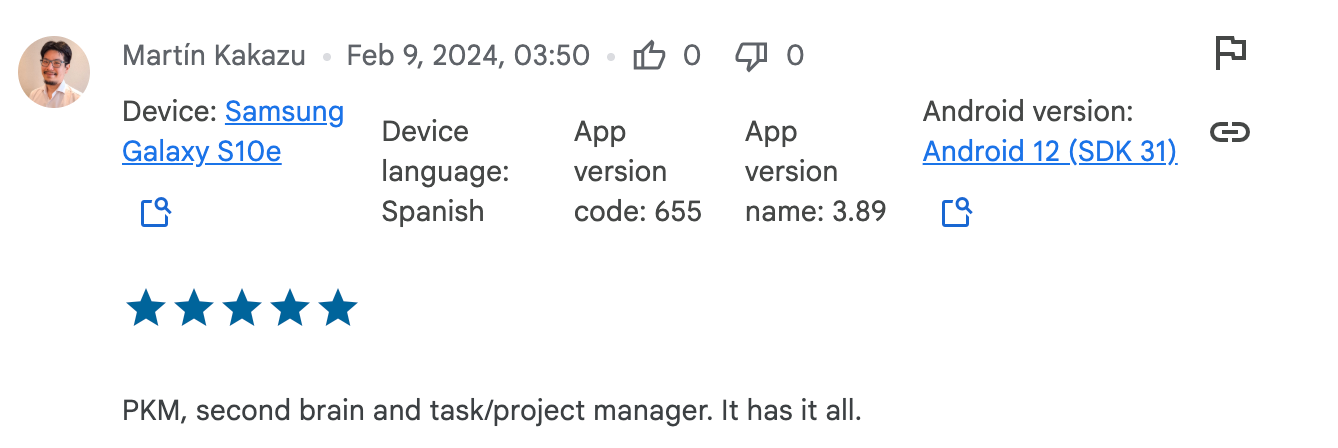Click Martín Kakazu's profile avatar
The height and width of the screenshot is (448, 1338).
[54, 72]
